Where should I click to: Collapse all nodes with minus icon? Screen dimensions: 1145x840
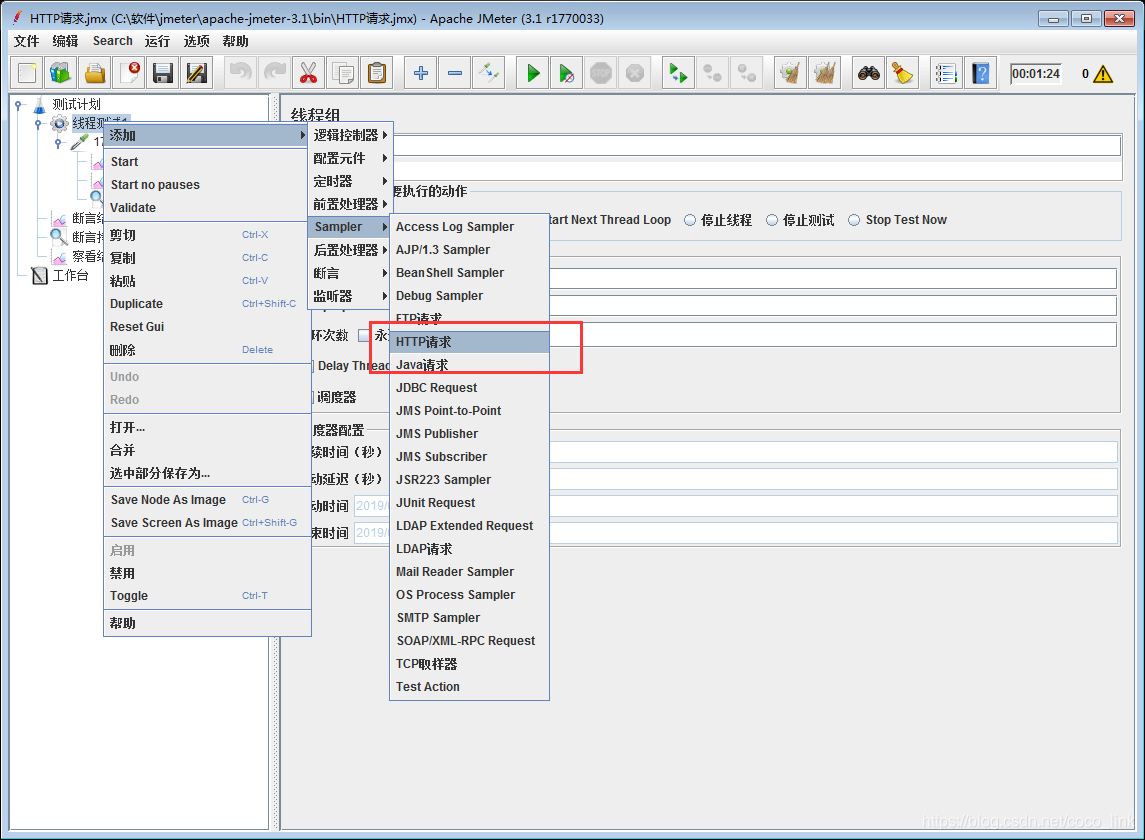(x=455, y=73)
